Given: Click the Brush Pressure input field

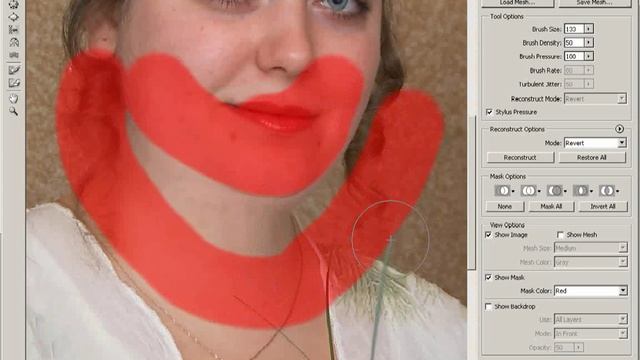Looking at the screenshot, I should 574,56.
